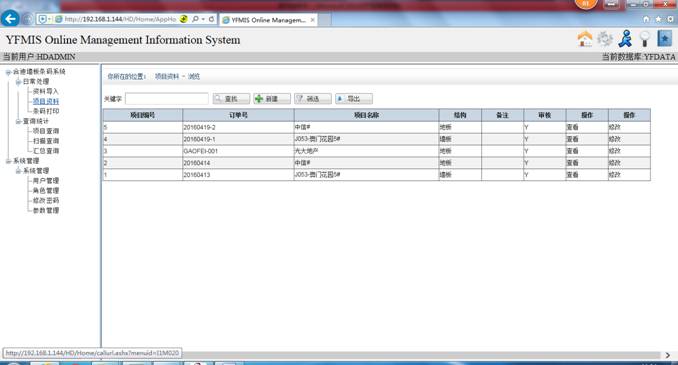Open 用户管理 in the sidebar tree
The image size is (678, 365).
pyautogui.click(x=46, y=181)
